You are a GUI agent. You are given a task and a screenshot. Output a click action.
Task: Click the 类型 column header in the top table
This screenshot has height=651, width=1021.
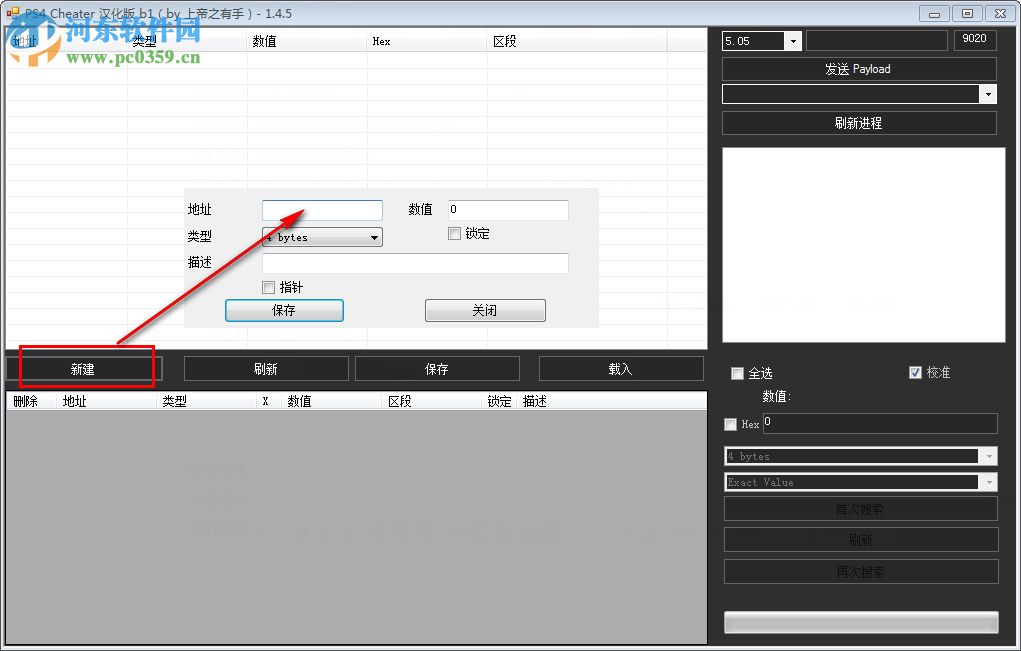(188, 41)
